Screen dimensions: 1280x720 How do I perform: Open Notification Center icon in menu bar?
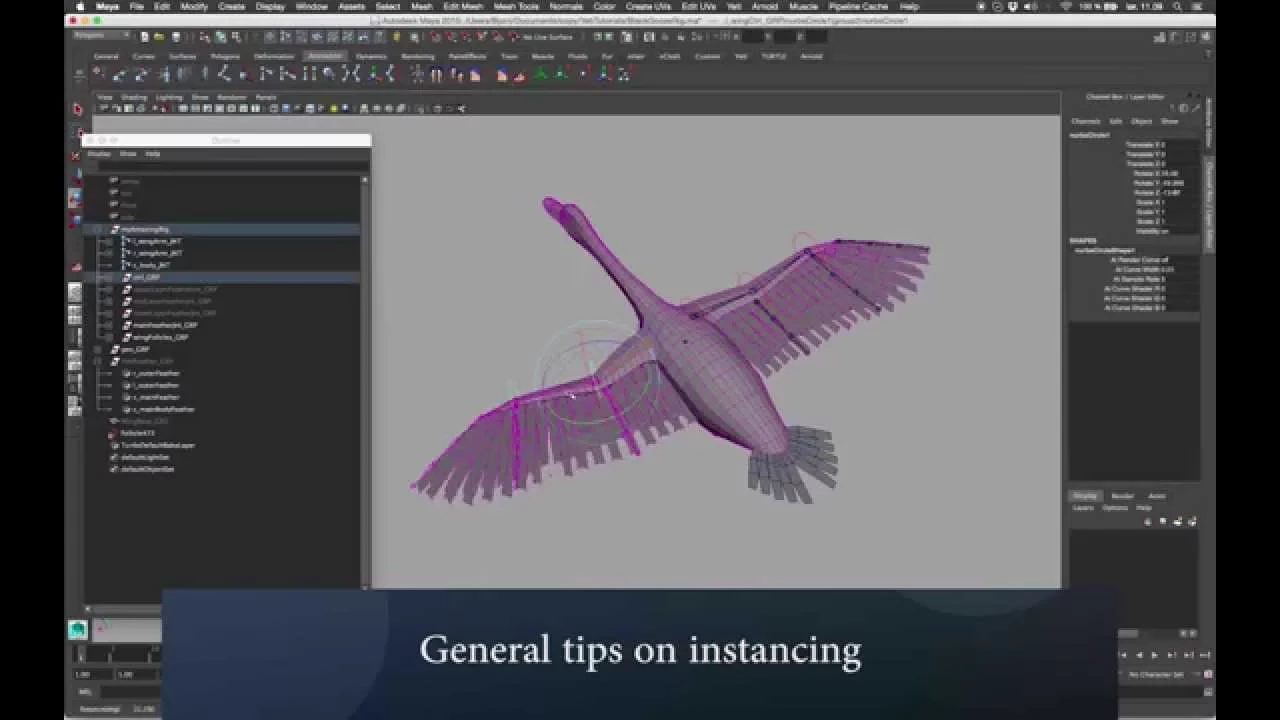(1197, 6)
